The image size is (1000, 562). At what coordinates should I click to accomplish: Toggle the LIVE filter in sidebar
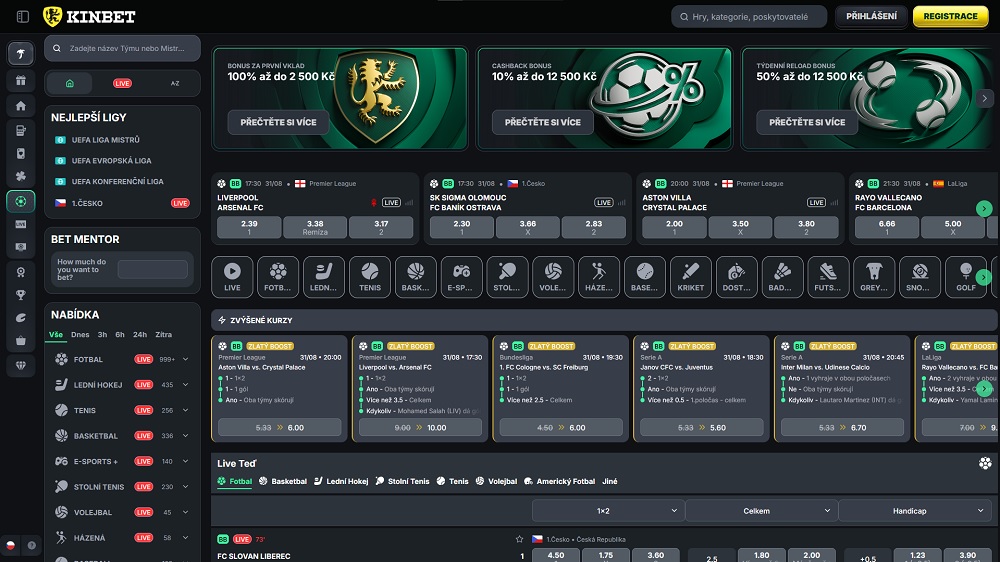[x=122, y=83]
